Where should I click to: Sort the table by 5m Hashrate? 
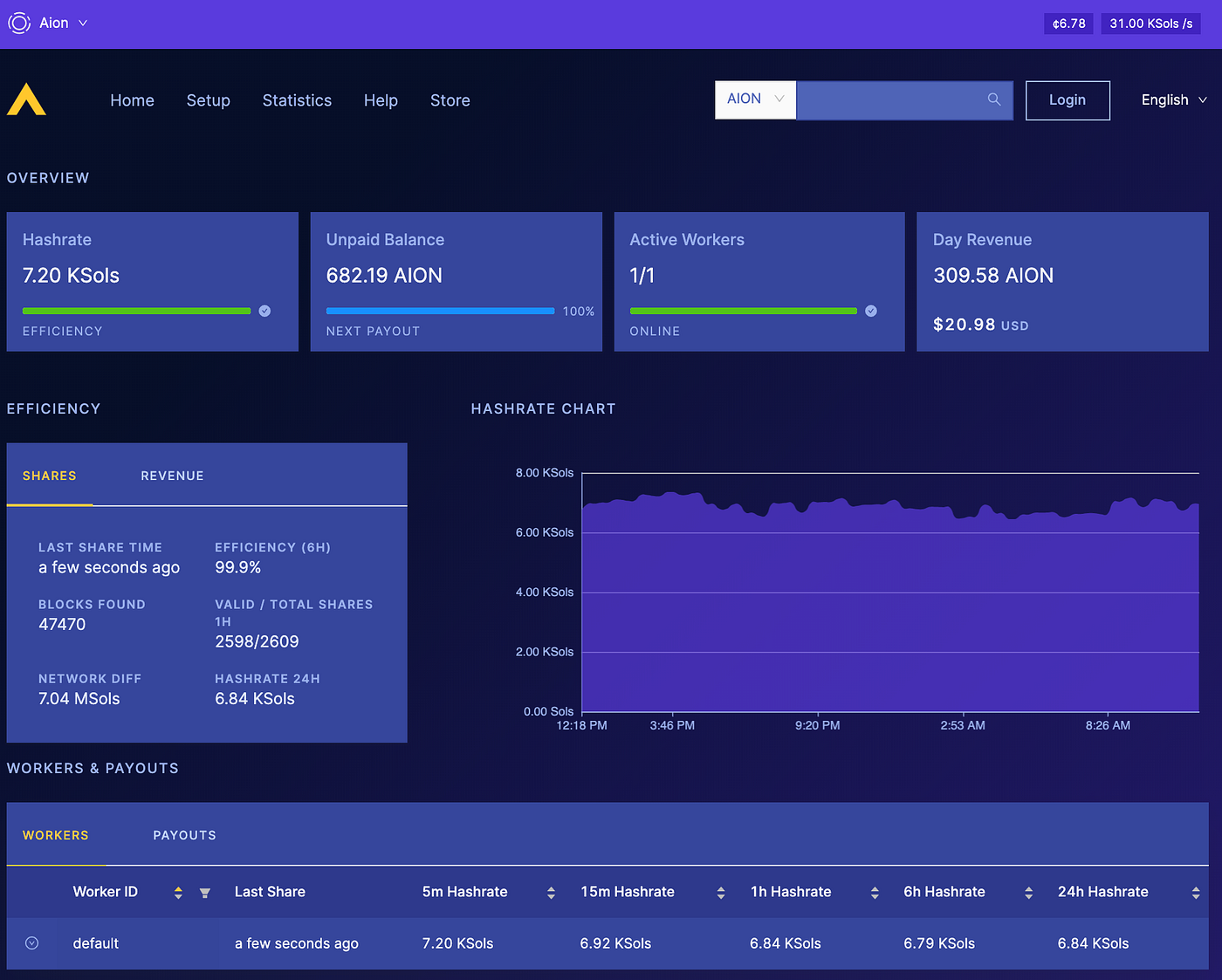click(551, 893)
